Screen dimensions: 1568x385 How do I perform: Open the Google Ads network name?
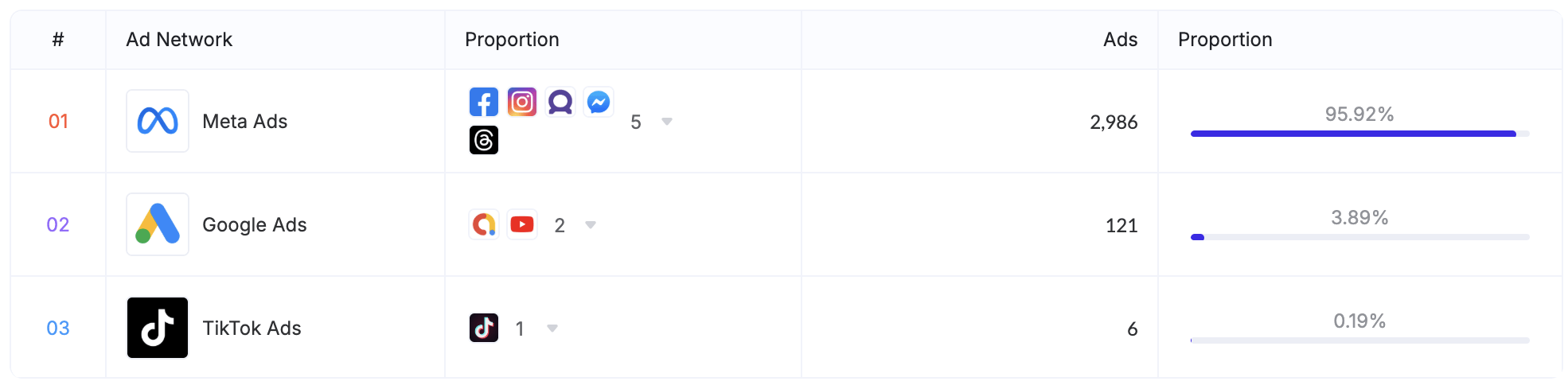tap(255, 225)
